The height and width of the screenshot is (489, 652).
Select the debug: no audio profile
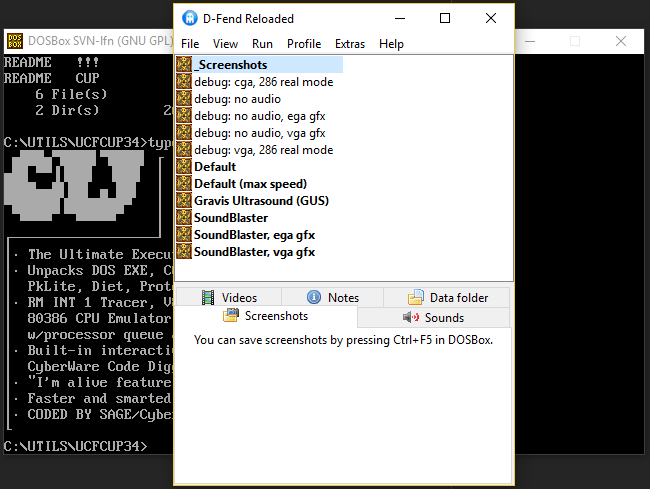[237, 99]
